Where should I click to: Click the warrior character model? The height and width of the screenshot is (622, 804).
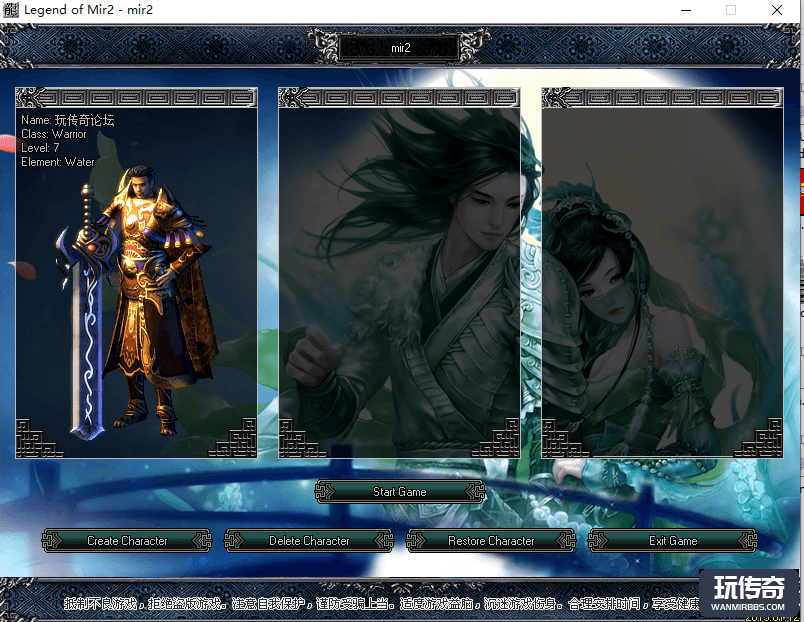tap(138, 303)
